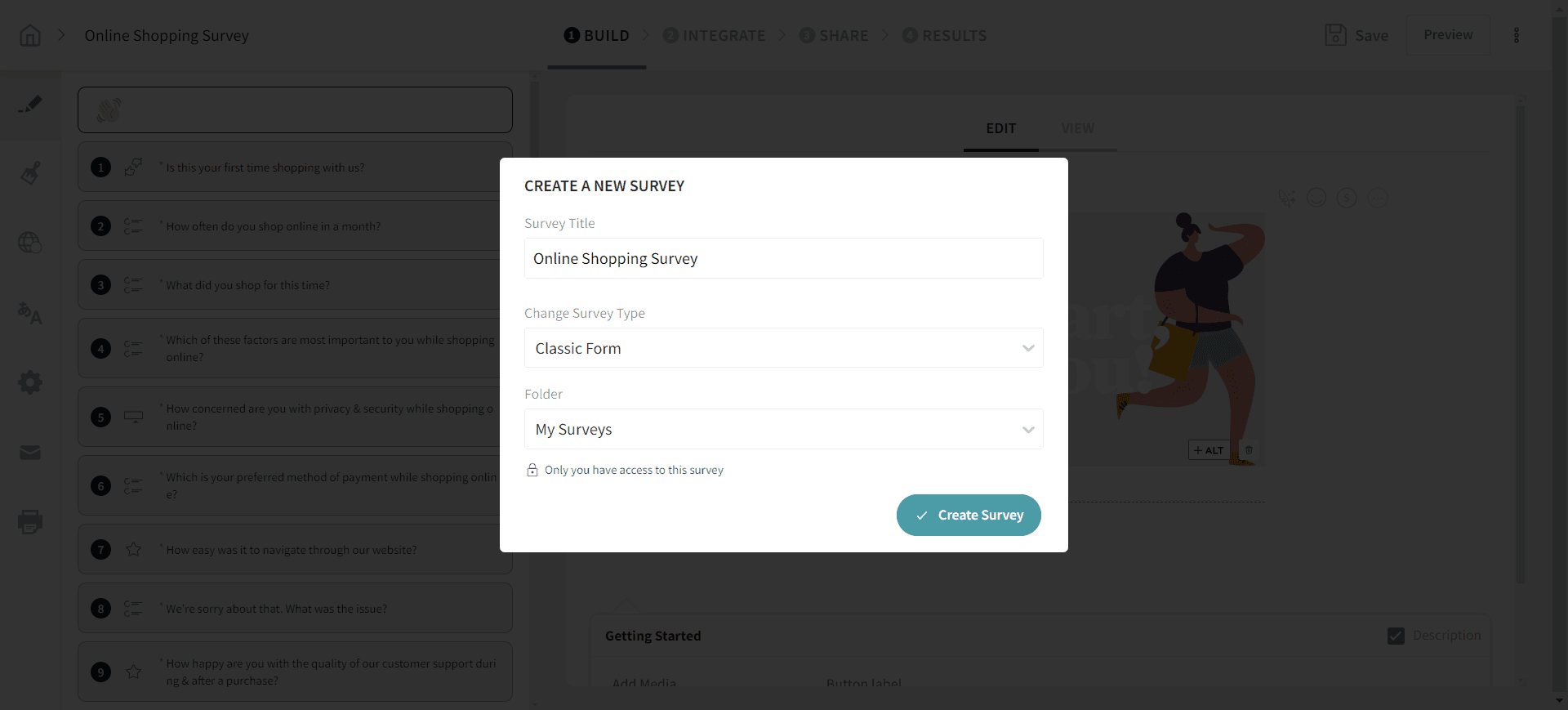Go to the RESULTS step tab
This screenshot has width=1568, height=710.
tap(945, 35)
